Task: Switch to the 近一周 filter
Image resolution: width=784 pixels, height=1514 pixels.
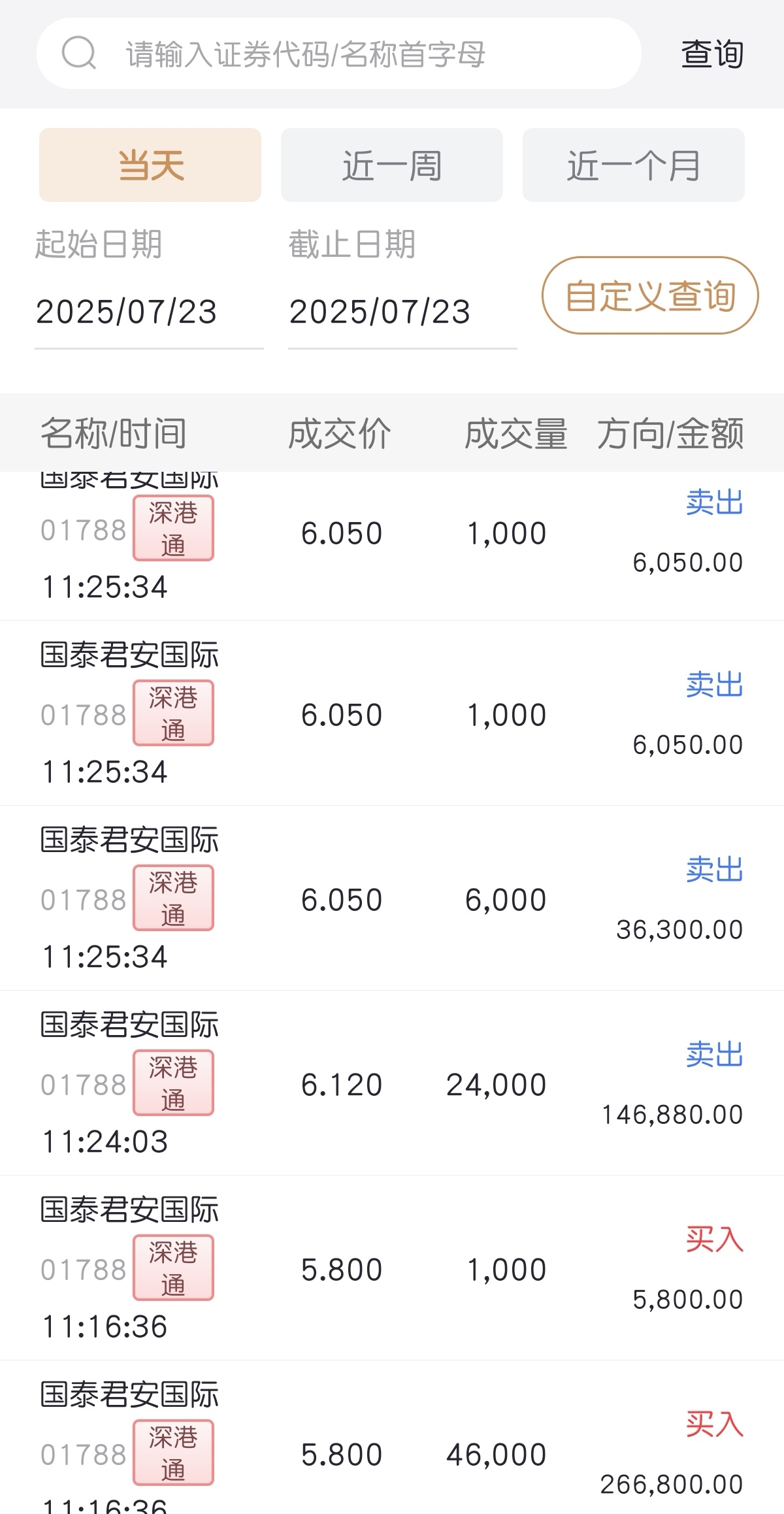Action: pyautogui.click(x=392, y=165)
